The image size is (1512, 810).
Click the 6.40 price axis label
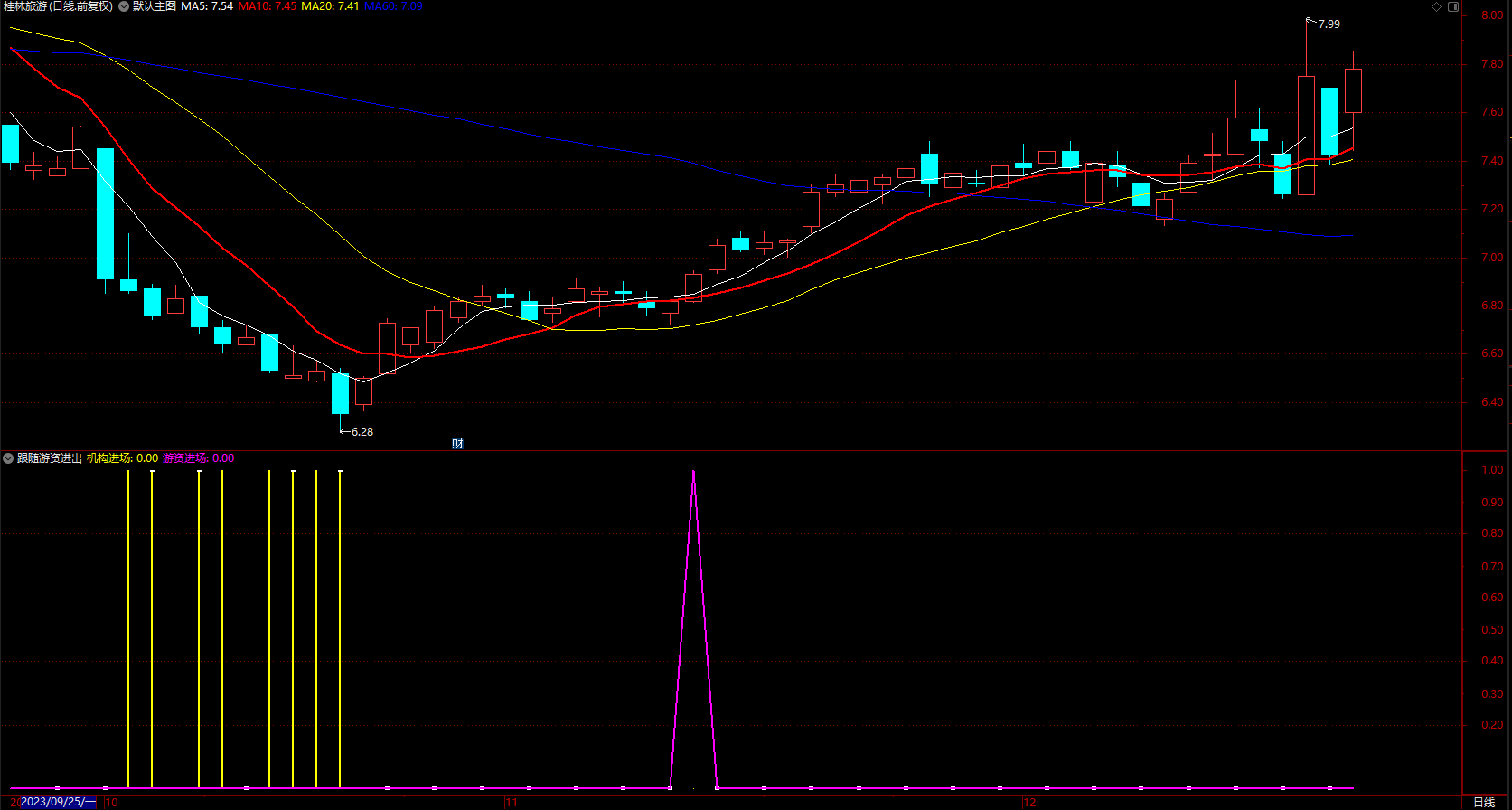click(1493, 402)
